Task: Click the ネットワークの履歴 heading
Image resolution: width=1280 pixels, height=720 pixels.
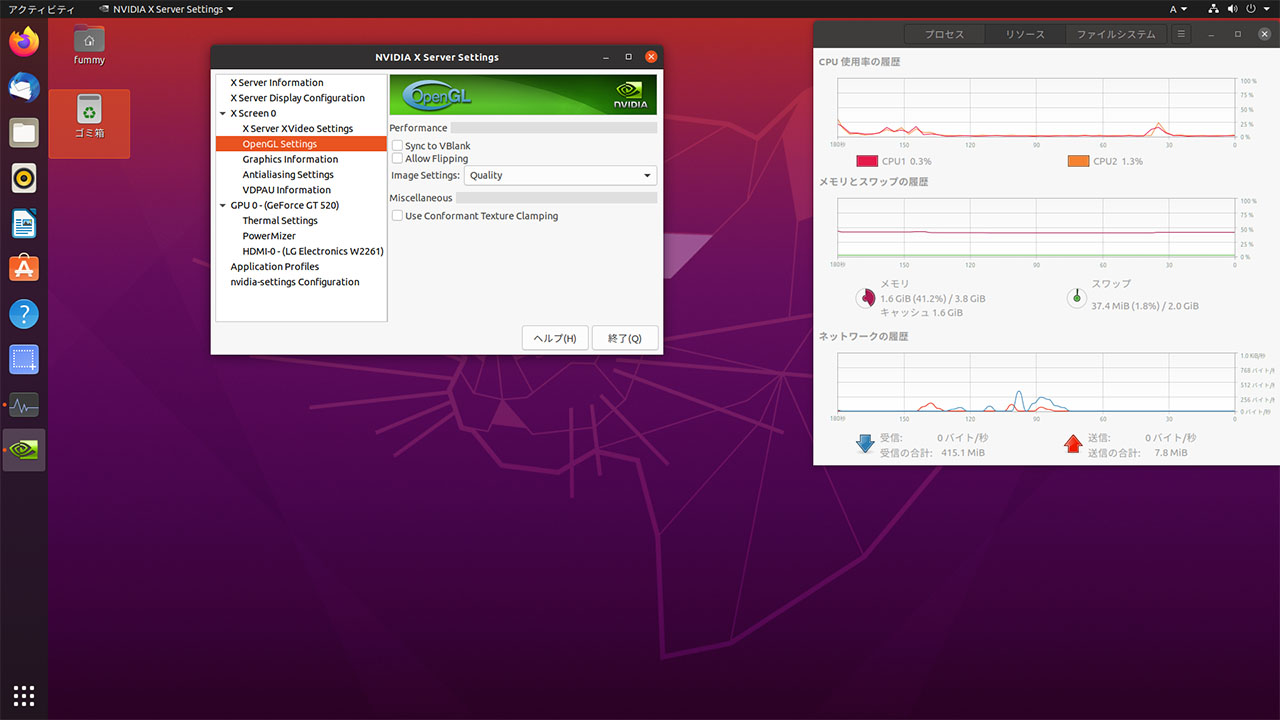Action: click(863, 337)
